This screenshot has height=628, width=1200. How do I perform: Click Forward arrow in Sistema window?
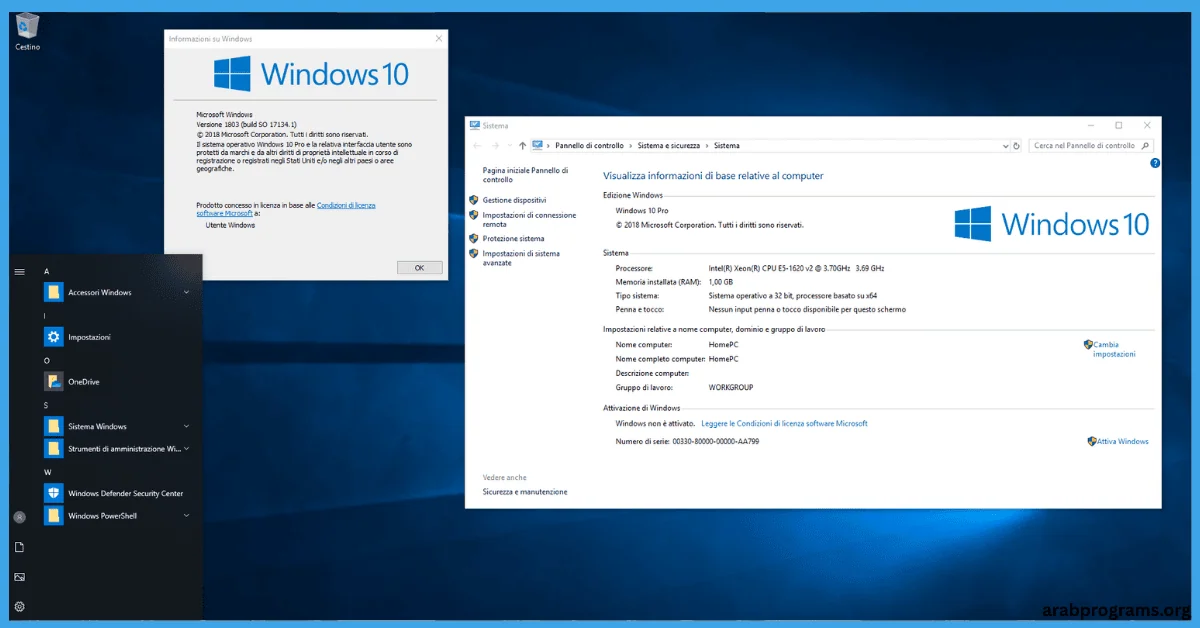tap(495, 145)
